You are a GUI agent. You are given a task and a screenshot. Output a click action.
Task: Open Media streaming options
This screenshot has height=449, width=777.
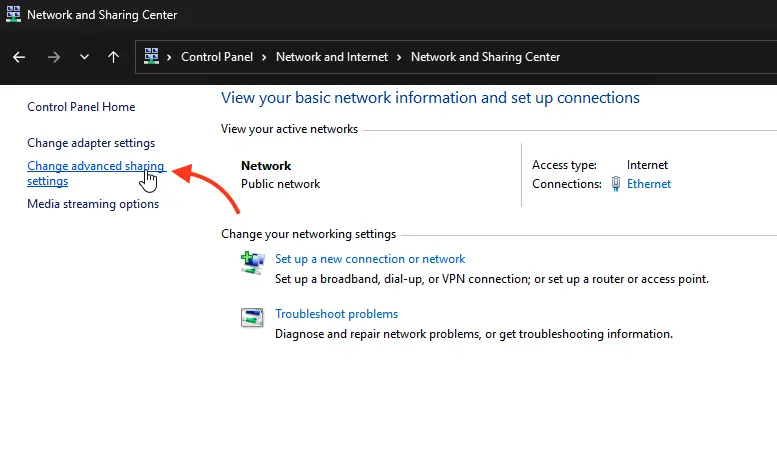[93, 204]
